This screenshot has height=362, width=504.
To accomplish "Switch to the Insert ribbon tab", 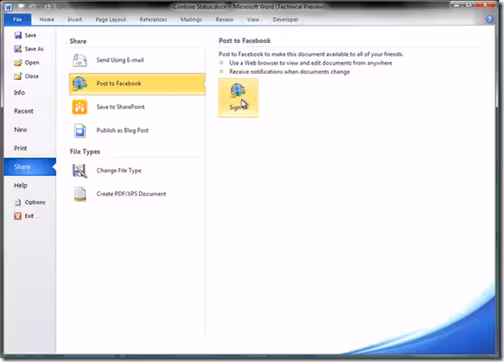I will click(x=75, y=20).
